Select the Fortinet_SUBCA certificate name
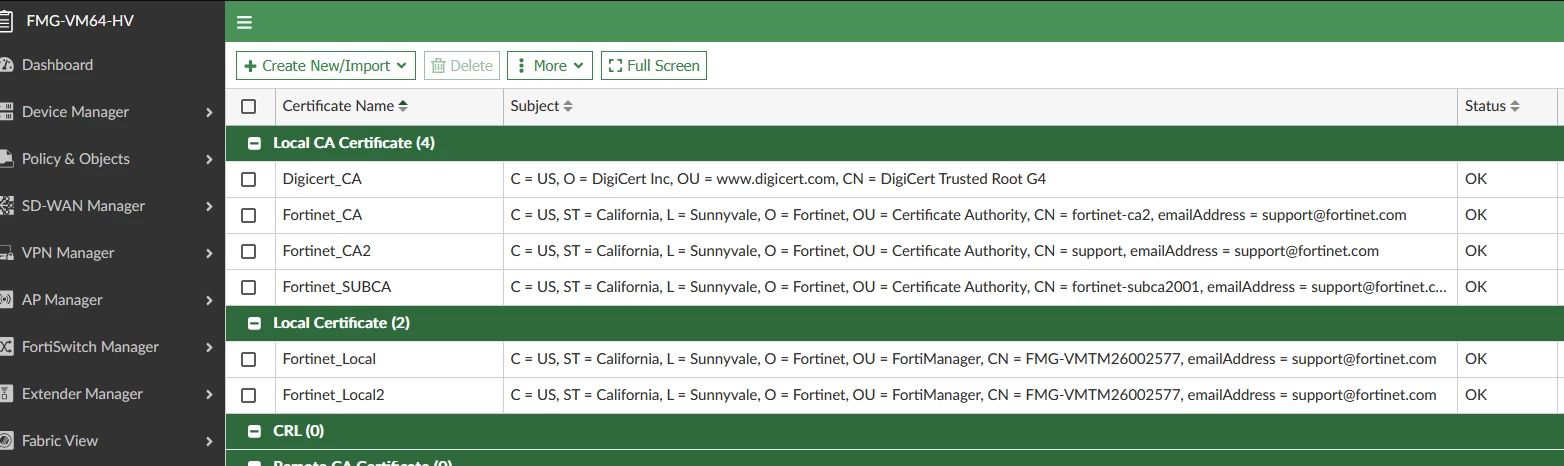1564x466 pixels. [x=337, y=287]
